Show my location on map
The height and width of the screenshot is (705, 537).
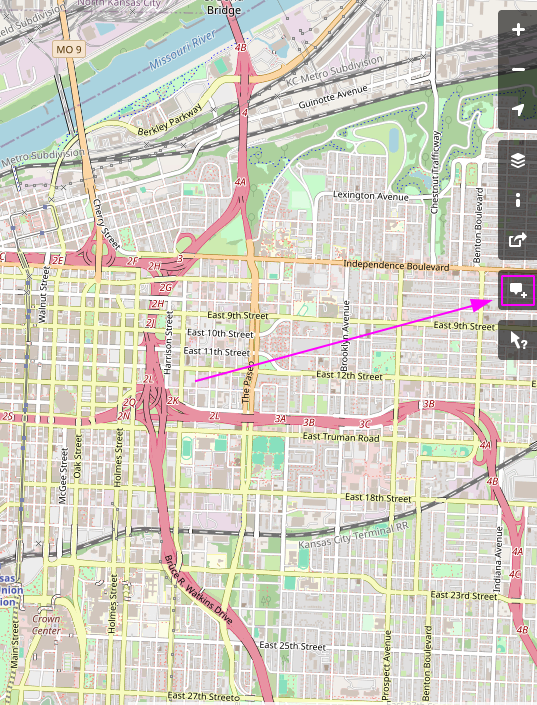pyautogui.click(x=518, y=110)
